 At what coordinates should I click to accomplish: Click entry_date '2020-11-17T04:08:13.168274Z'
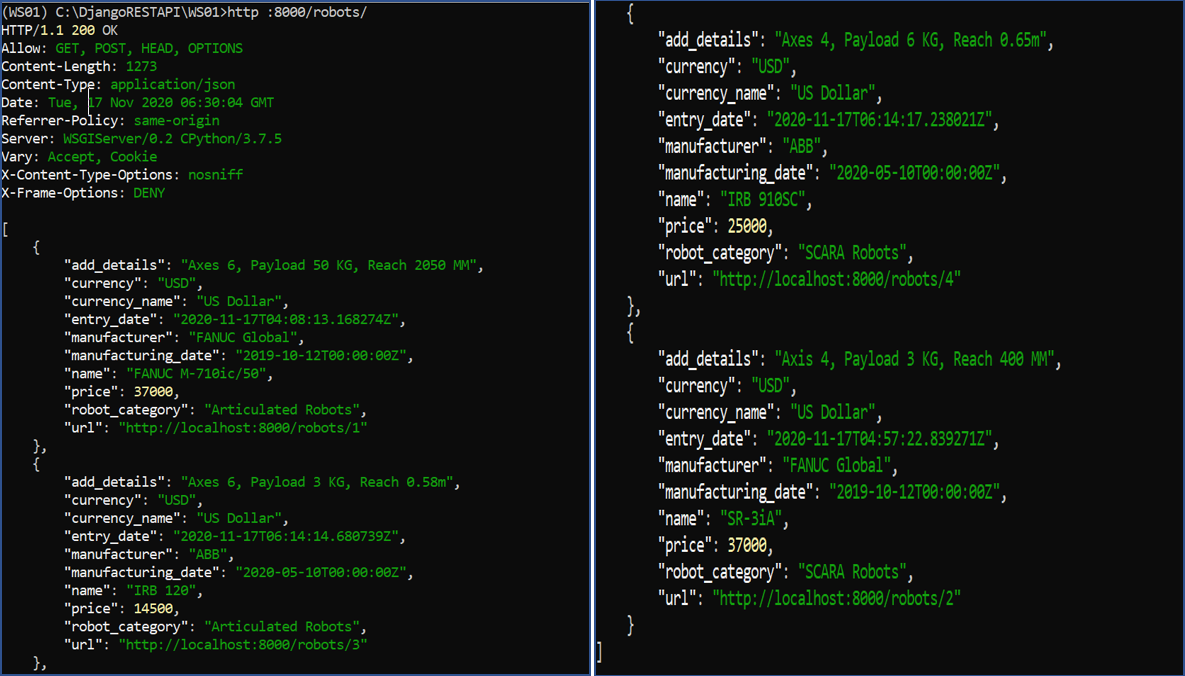(286, 319)
